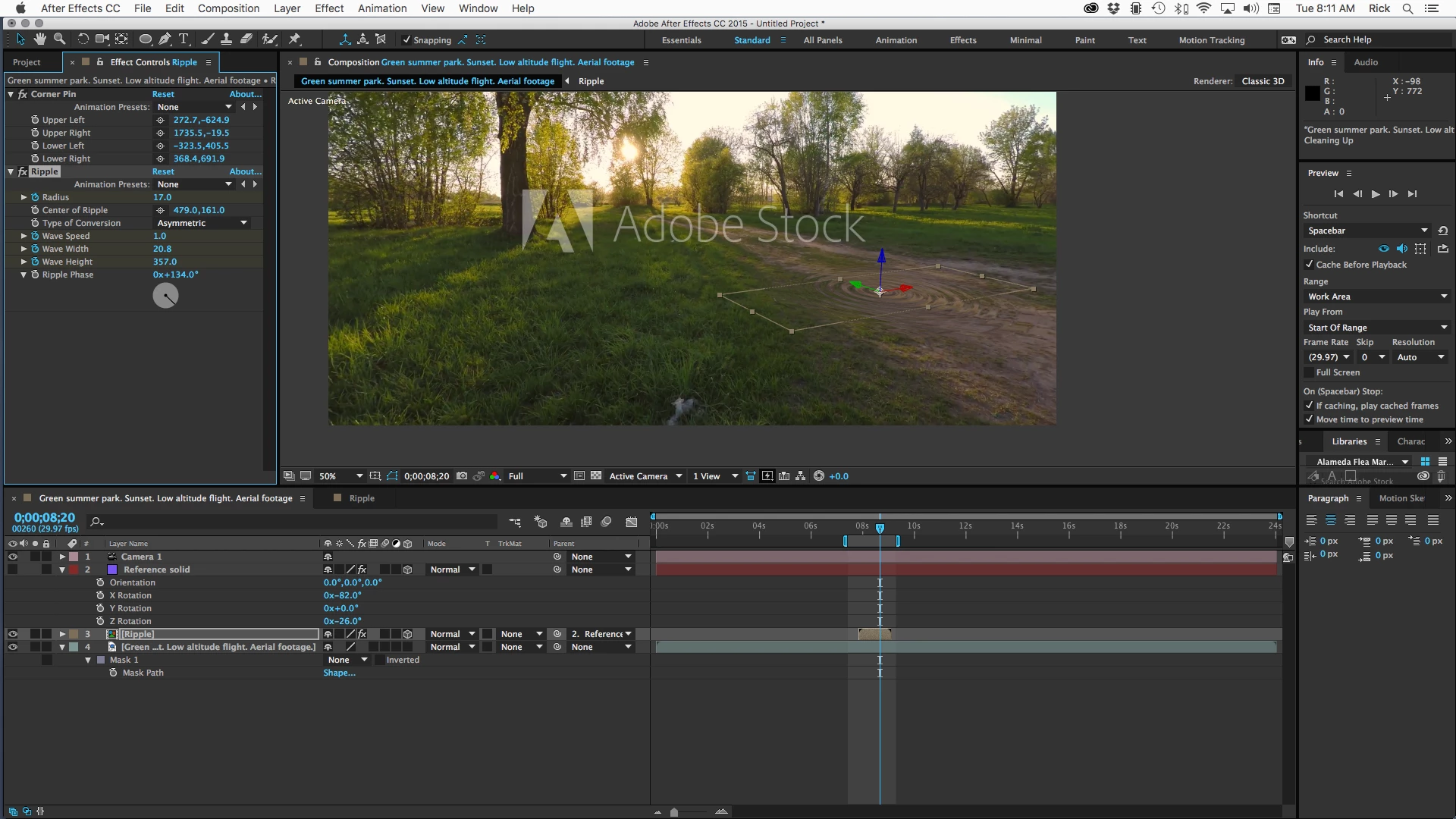
Task: Select the Pen tool in the toolbar
Action: coord(165,39)
